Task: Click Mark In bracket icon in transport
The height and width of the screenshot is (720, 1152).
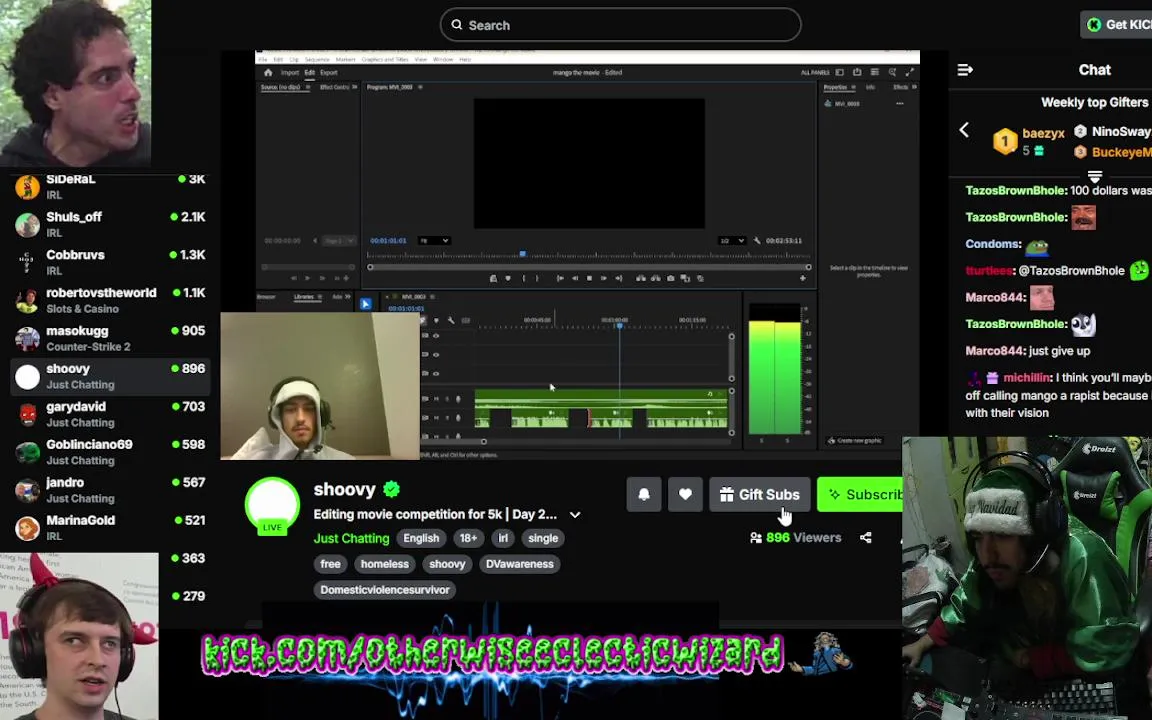Action: pos(523,278)
